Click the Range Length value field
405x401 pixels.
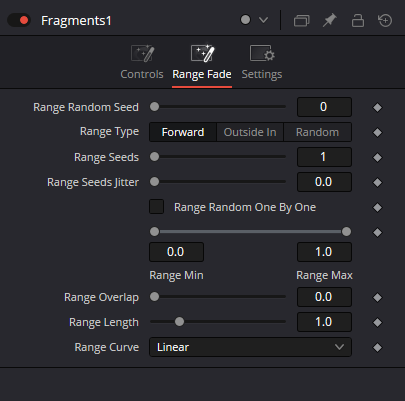tap(324, 322)
